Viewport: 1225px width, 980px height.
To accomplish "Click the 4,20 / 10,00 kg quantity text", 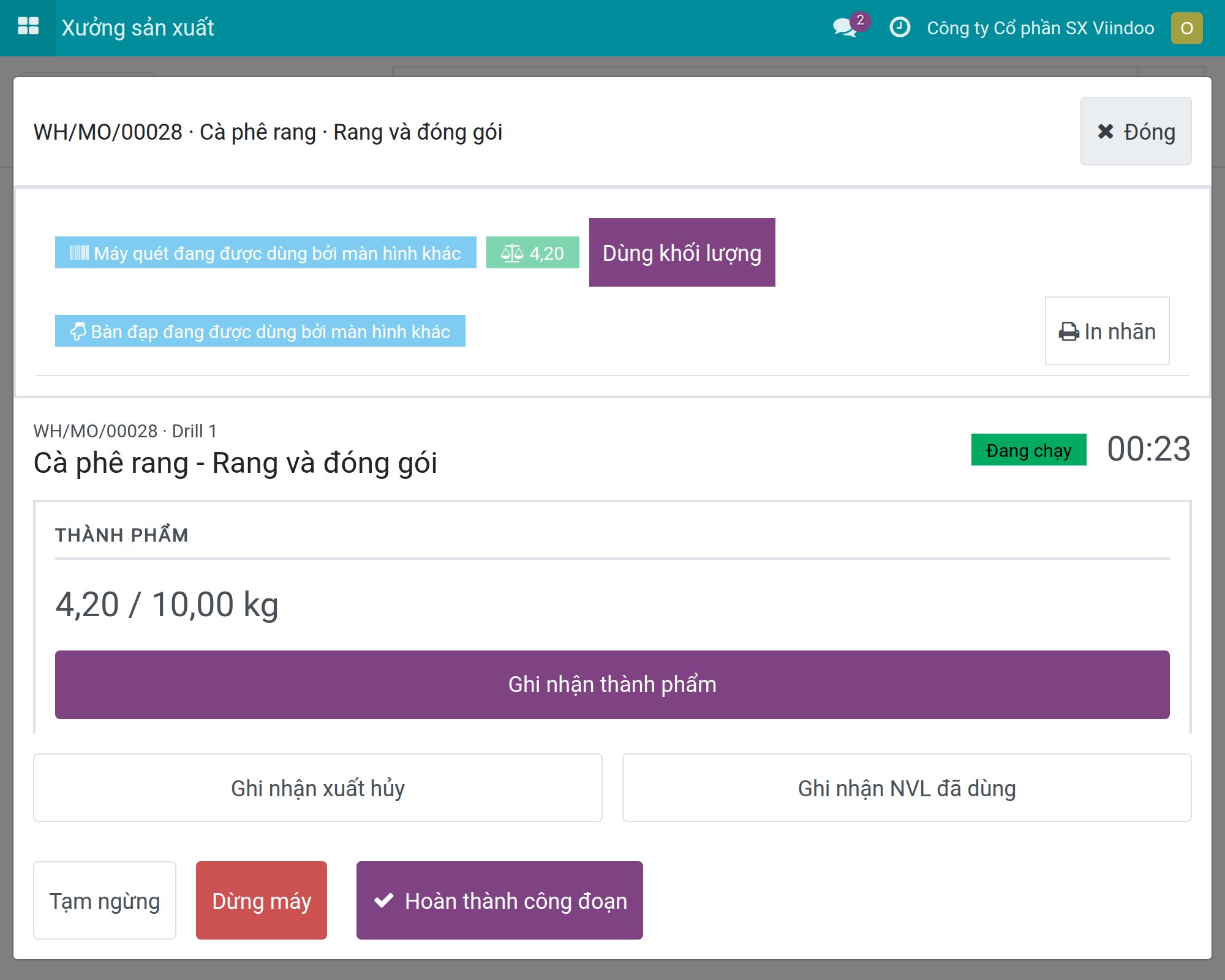I will (x=167, y=604).
